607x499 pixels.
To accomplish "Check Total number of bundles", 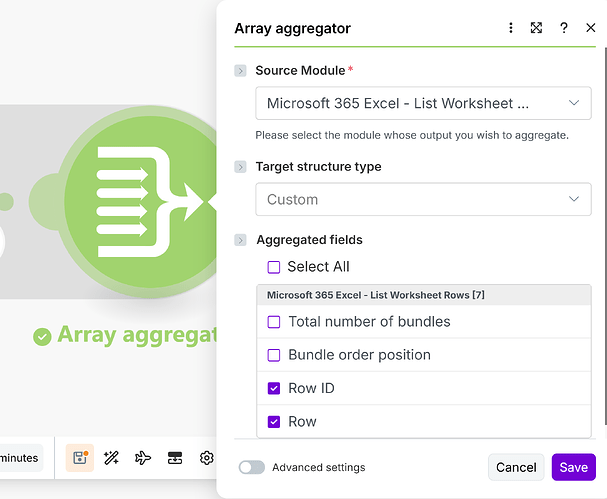I will coord(274,322).
